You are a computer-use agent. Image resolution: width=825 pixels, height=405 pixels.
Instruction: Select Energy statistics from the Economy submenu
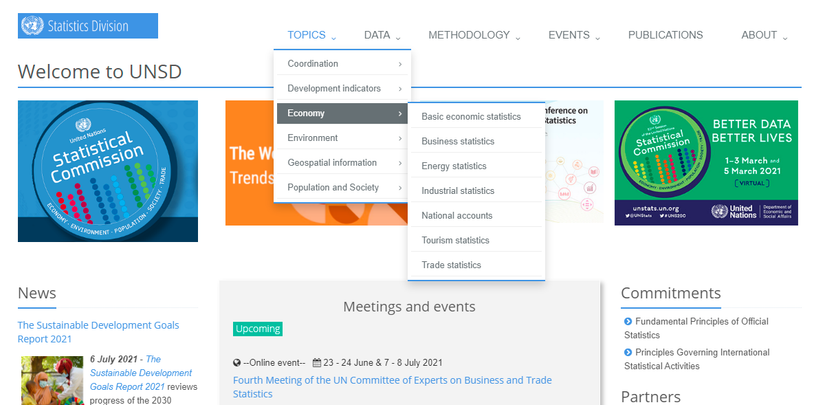(454, 166)
